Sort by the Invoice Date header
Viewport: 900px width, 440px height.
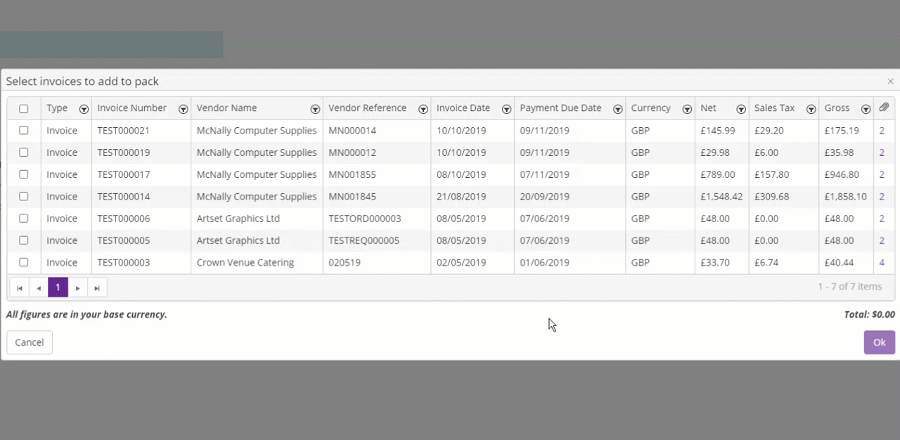pyautogui.click(x=463, y=108)
